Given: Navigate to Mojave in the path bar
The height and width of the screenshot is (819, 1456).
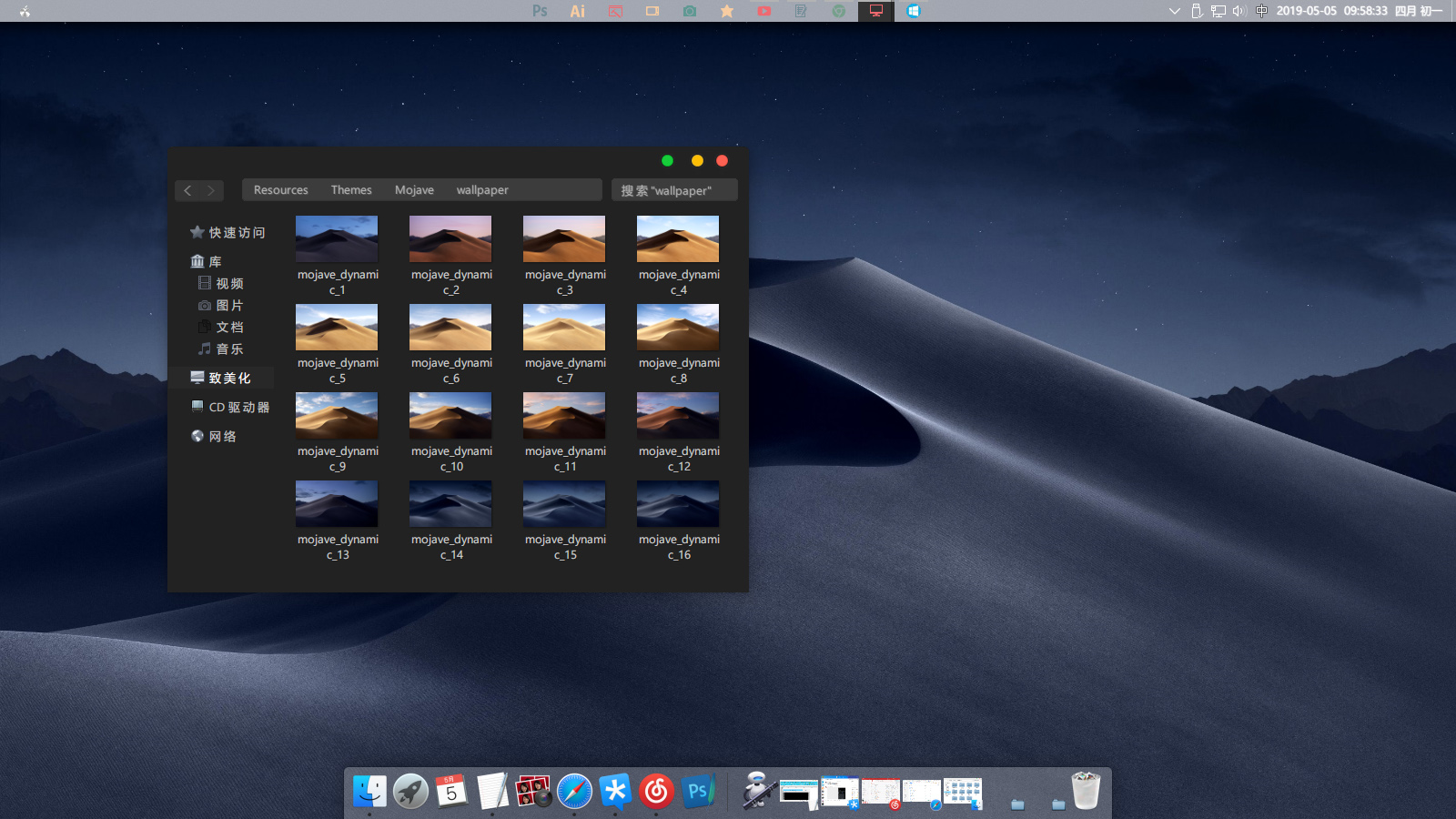Looking at the screenshot, I should pyautogui.click(x=414, y=190).
